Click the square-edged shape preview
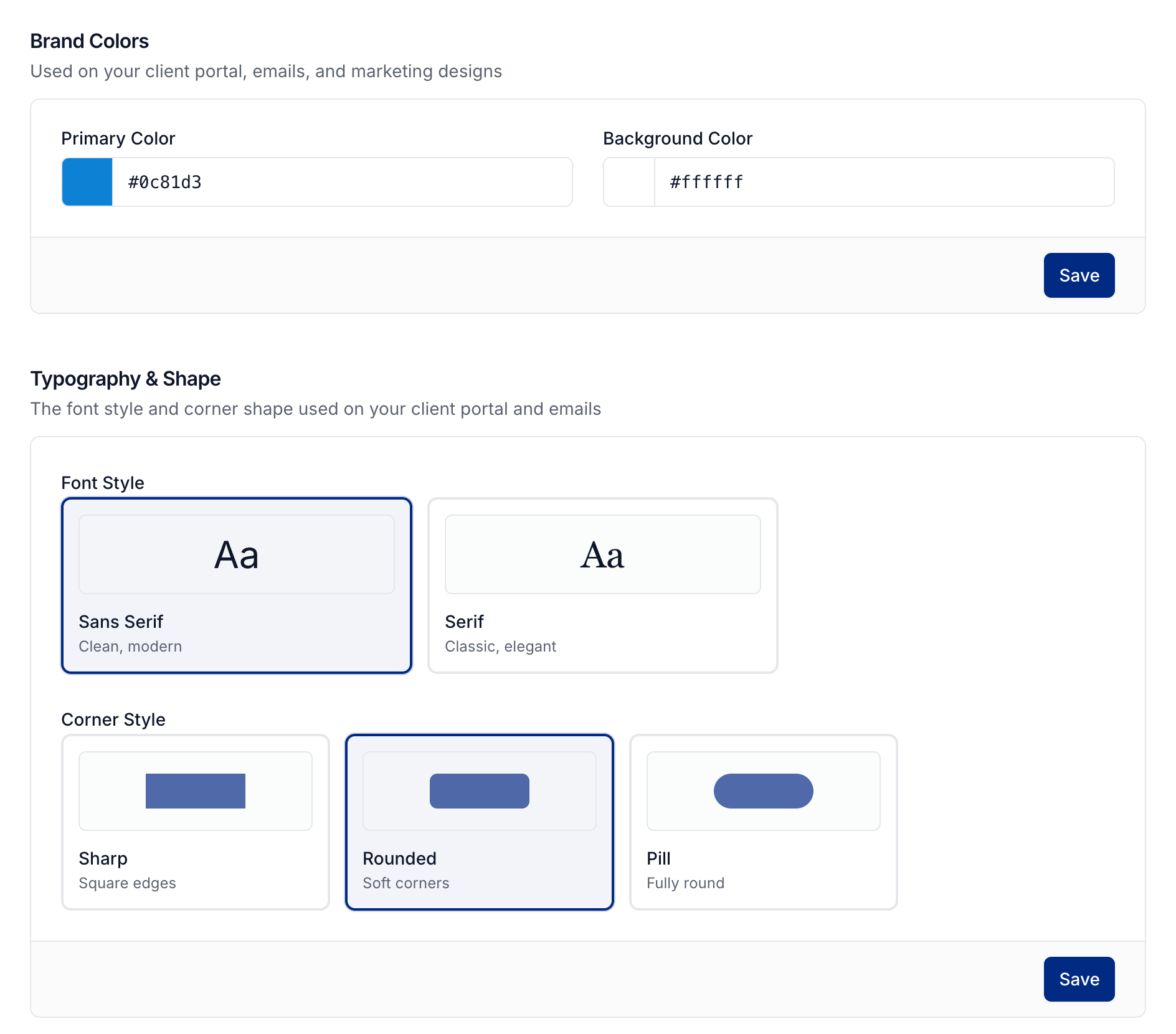The height and width of the screenshot is (1034, 1176). (x=196, y=791)
